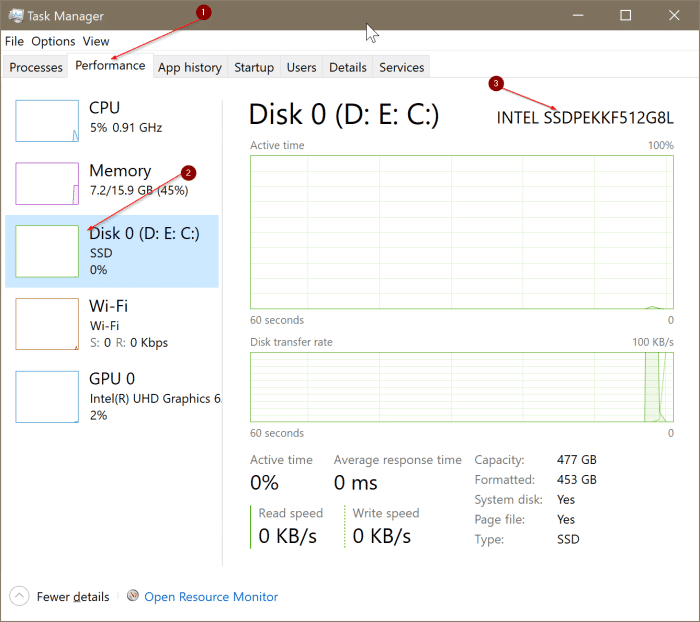Viewport: 700px width, 622px height.
Task: Open the Users tab
Action: click(x=301, y=67)
